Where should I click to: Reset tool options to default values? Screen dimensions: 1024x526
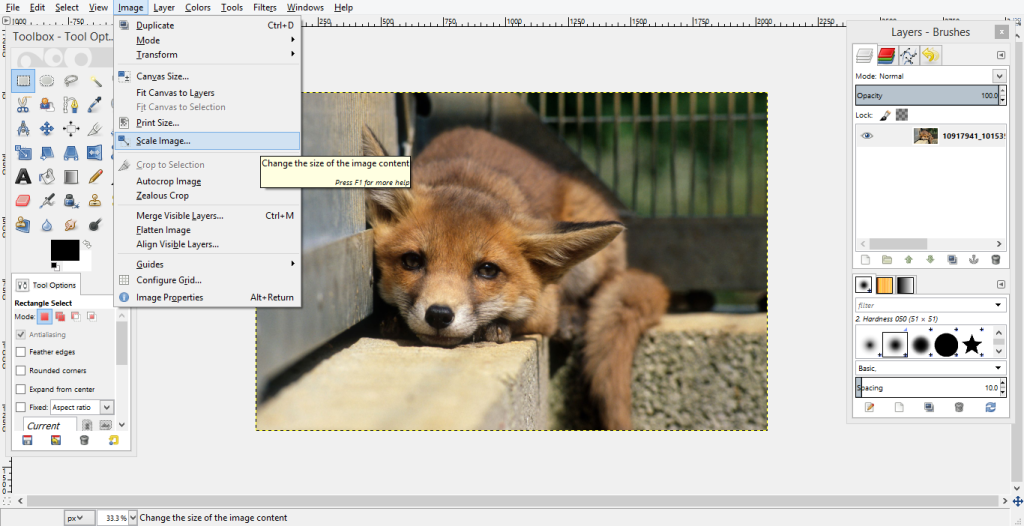pyautogui.click(x=114, y=440)
